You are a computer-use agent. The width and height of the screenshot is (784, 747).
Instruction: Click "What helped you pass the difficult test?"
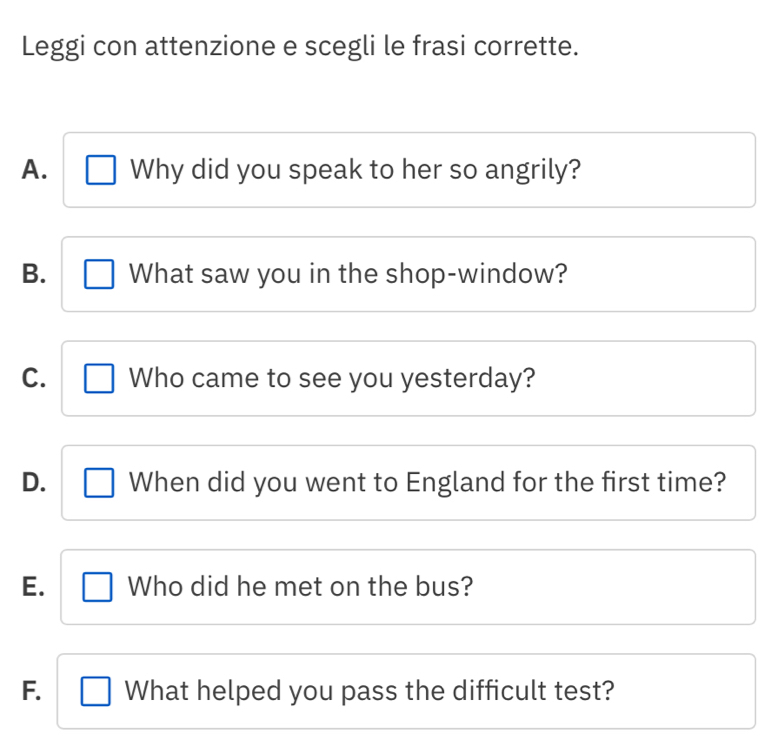(x=371, y=691)
